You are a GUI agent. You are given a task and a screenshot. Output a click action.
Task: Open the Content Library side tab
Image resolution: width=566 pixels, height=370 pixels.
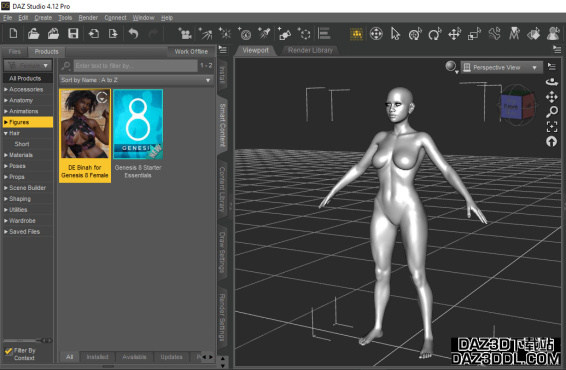point(222,189)
